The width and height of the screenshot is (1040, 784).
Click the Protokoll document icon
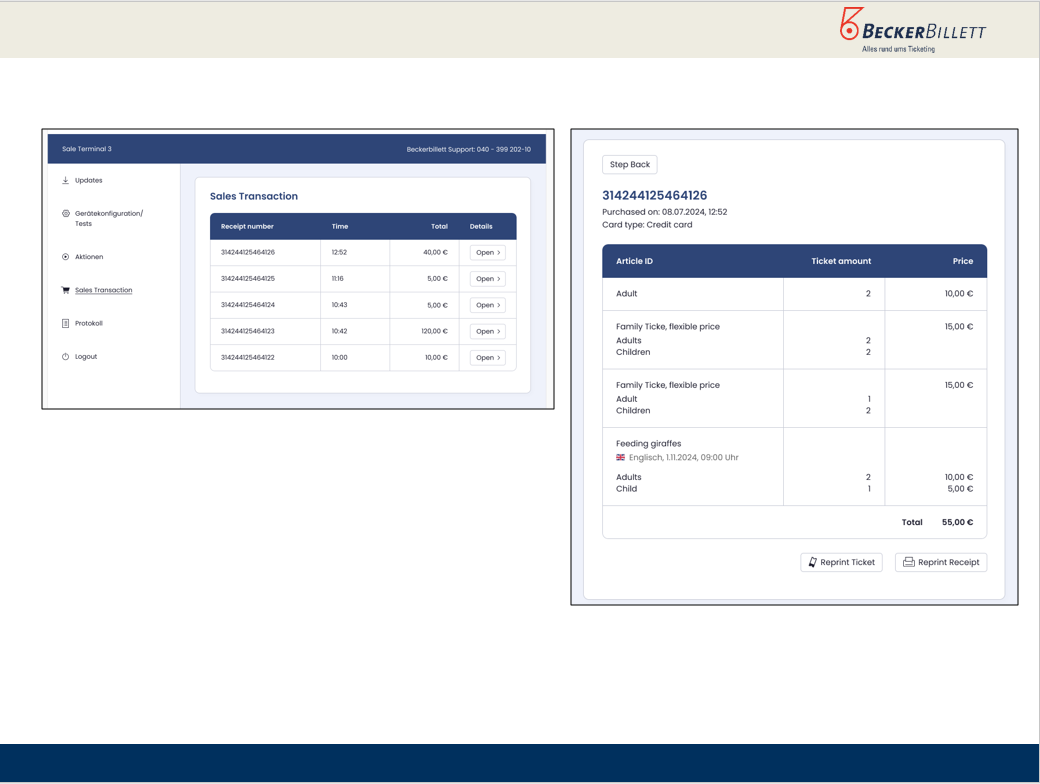66,323
